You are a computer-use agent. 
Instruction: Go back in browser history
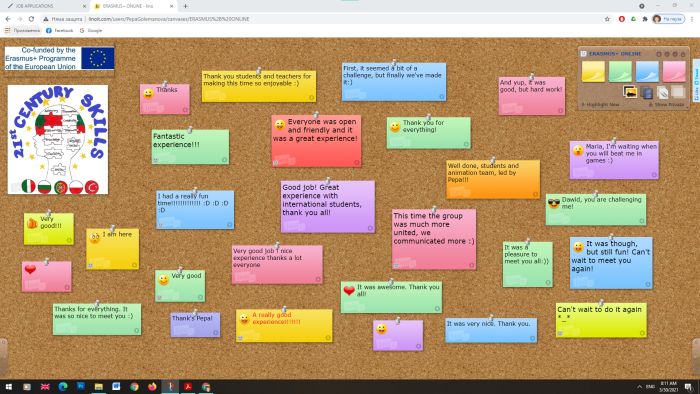8,19
